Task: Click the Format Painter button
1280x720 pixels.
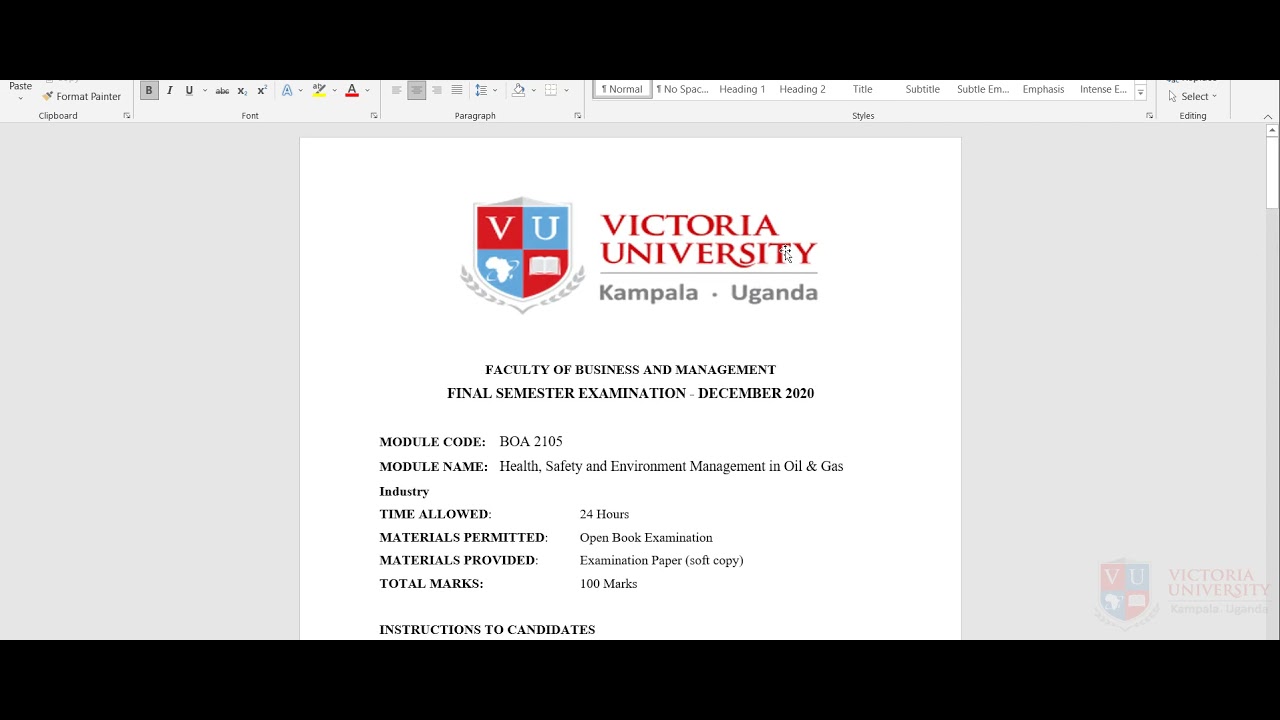Action: (x=82, y=97)
